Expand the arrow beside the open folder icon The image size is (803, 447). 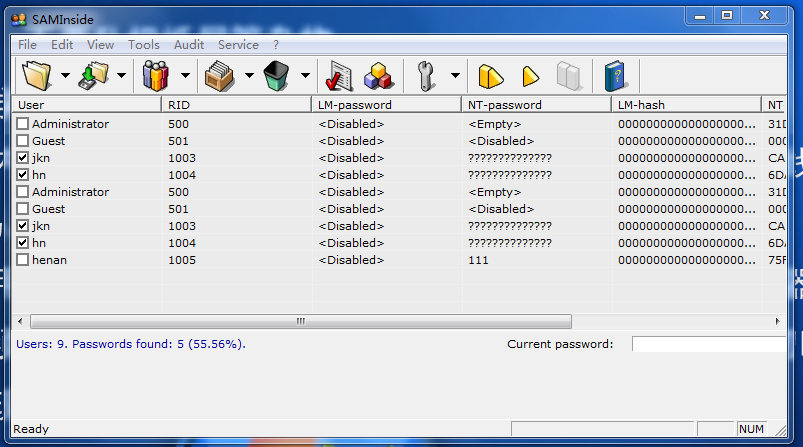[66, 76]
